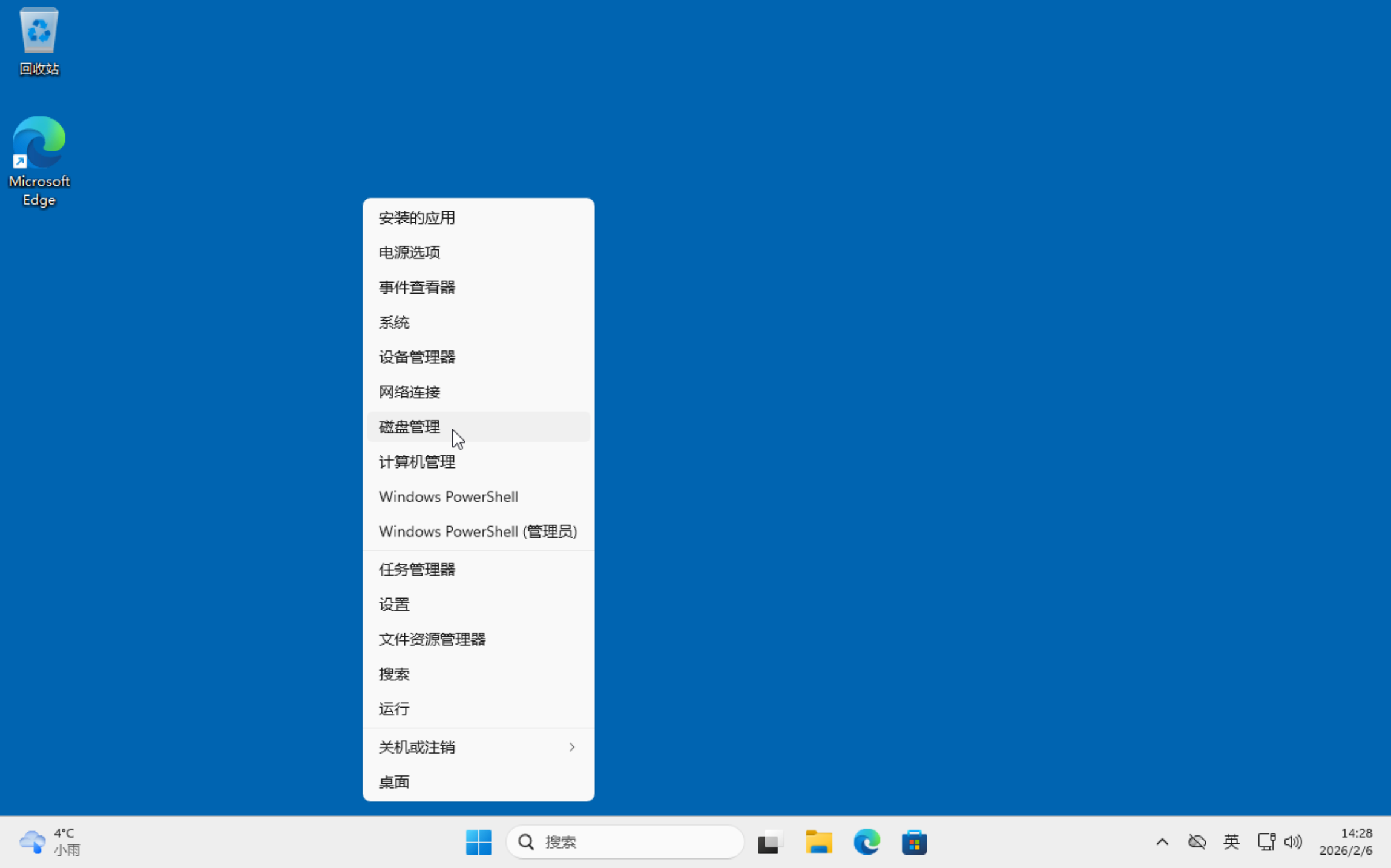Click the network status tray icon
Viewport: 1391px width, 868px height.
(x=1266, y=841)
